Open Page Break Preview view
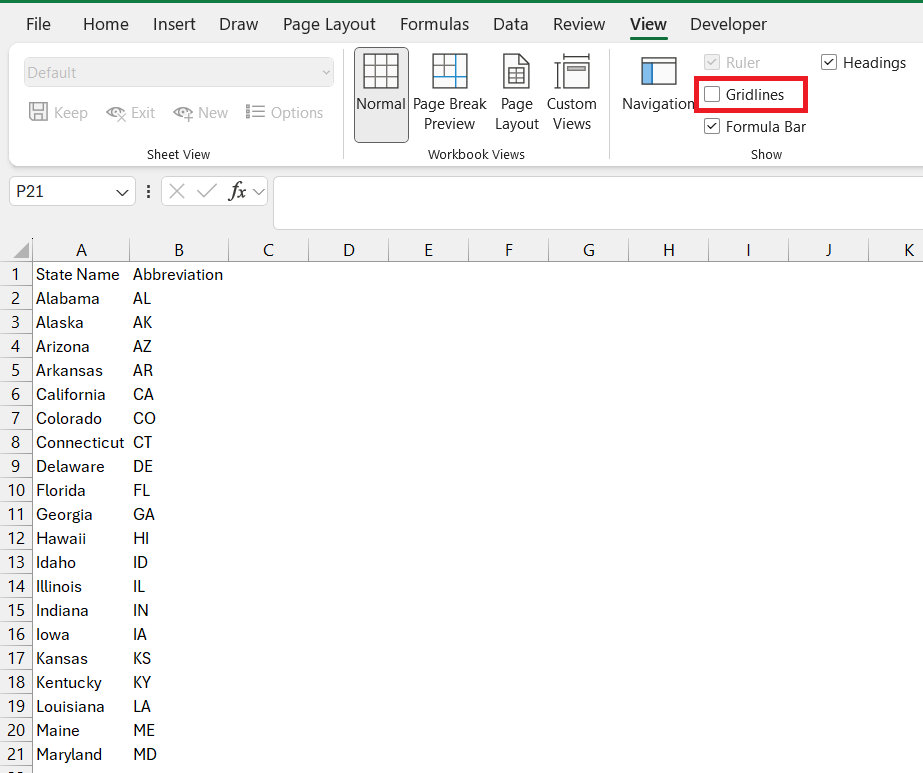Viewport: 923px width, 773px height. 450,92
